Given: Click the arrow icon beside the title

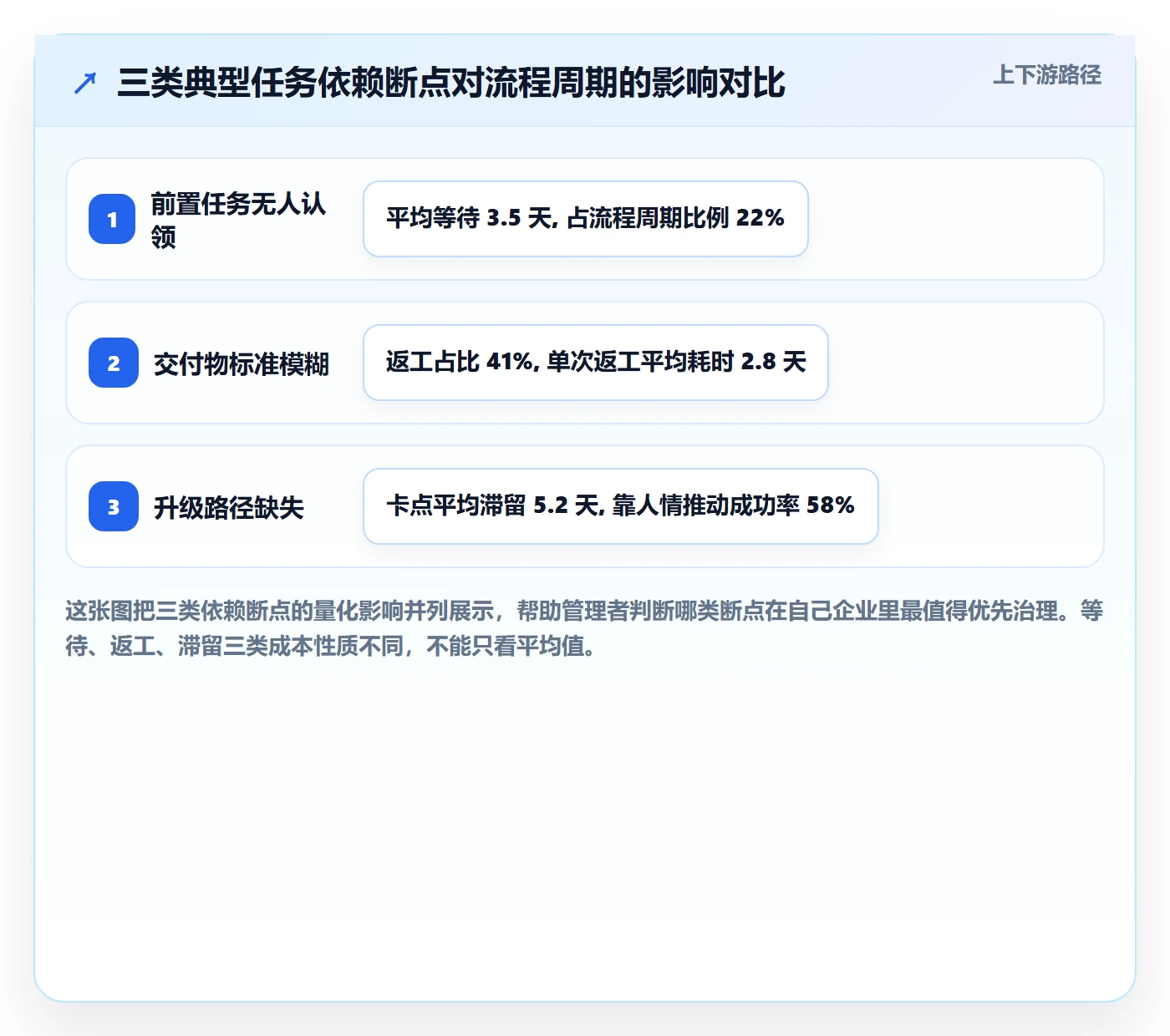Looking at the screenshot, I should point(85,84).
